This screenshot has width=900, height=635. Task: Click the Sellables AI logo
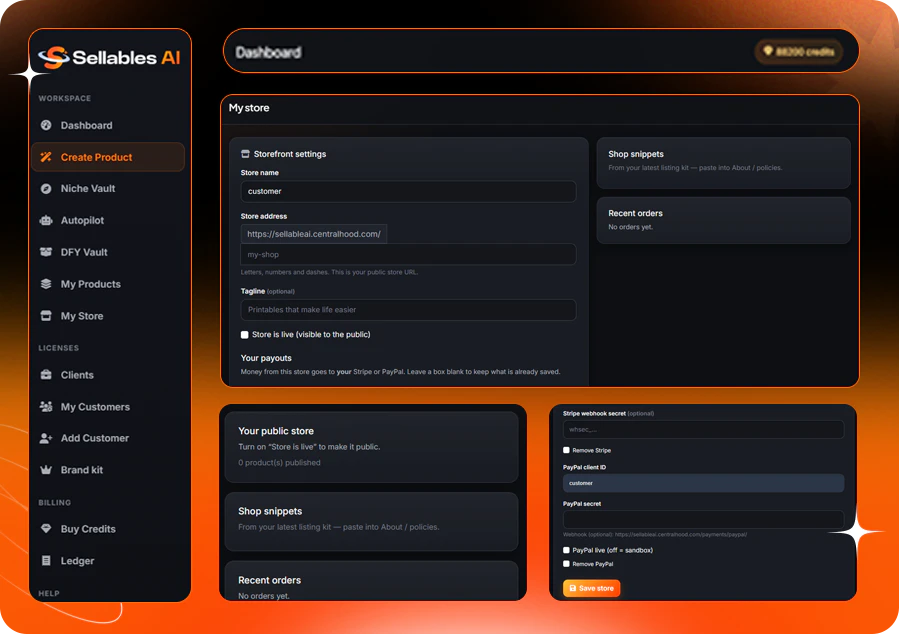pyautogui.click(x=109, y=57)
